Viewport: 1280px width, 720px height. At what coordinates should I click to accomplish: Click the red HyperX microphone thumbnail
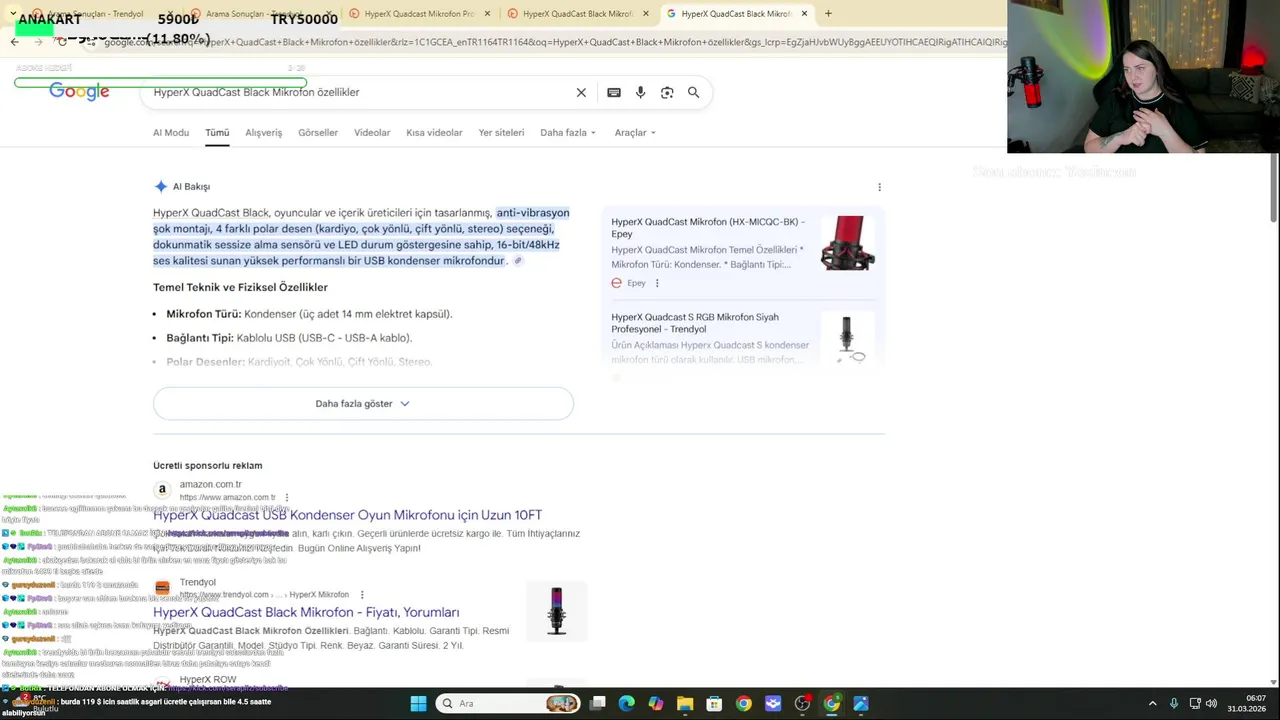pos(848,243)
